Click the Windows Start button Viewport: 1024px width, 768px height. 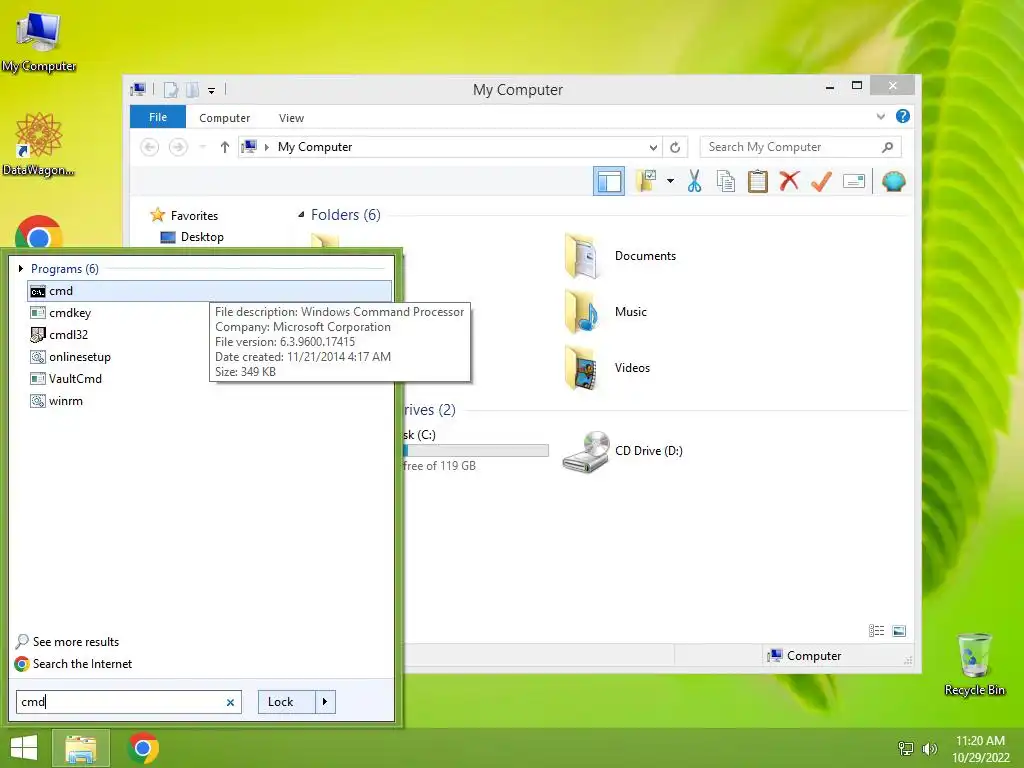tap(24, 748)
